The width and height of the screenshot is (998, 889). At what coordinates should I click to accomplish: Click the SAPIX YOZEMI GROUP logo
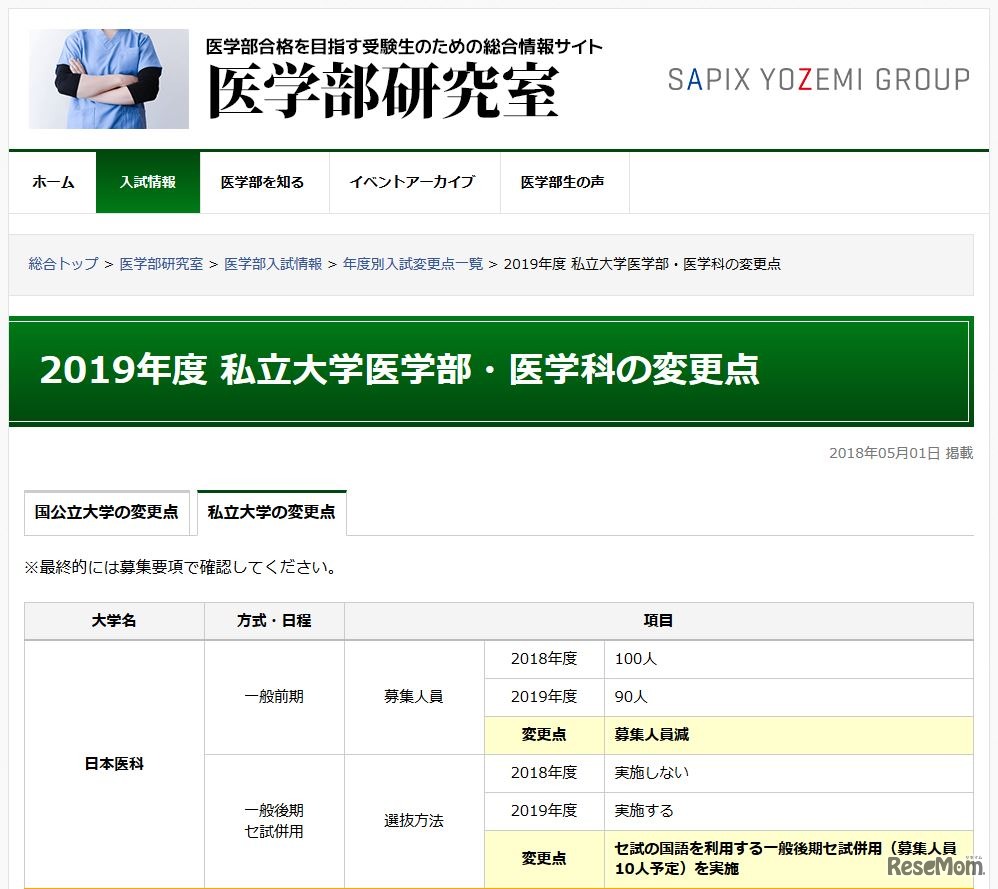818,79
